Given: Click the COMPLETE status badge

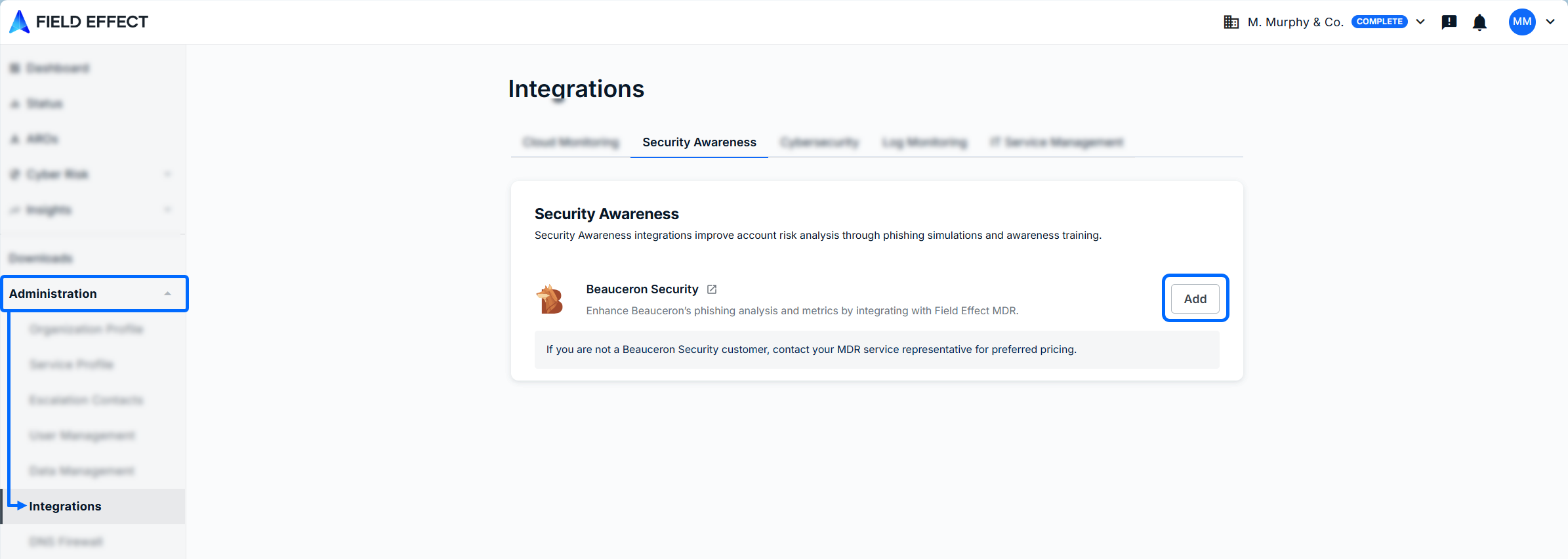Looking at the screenshot, I should point(1379,22).
